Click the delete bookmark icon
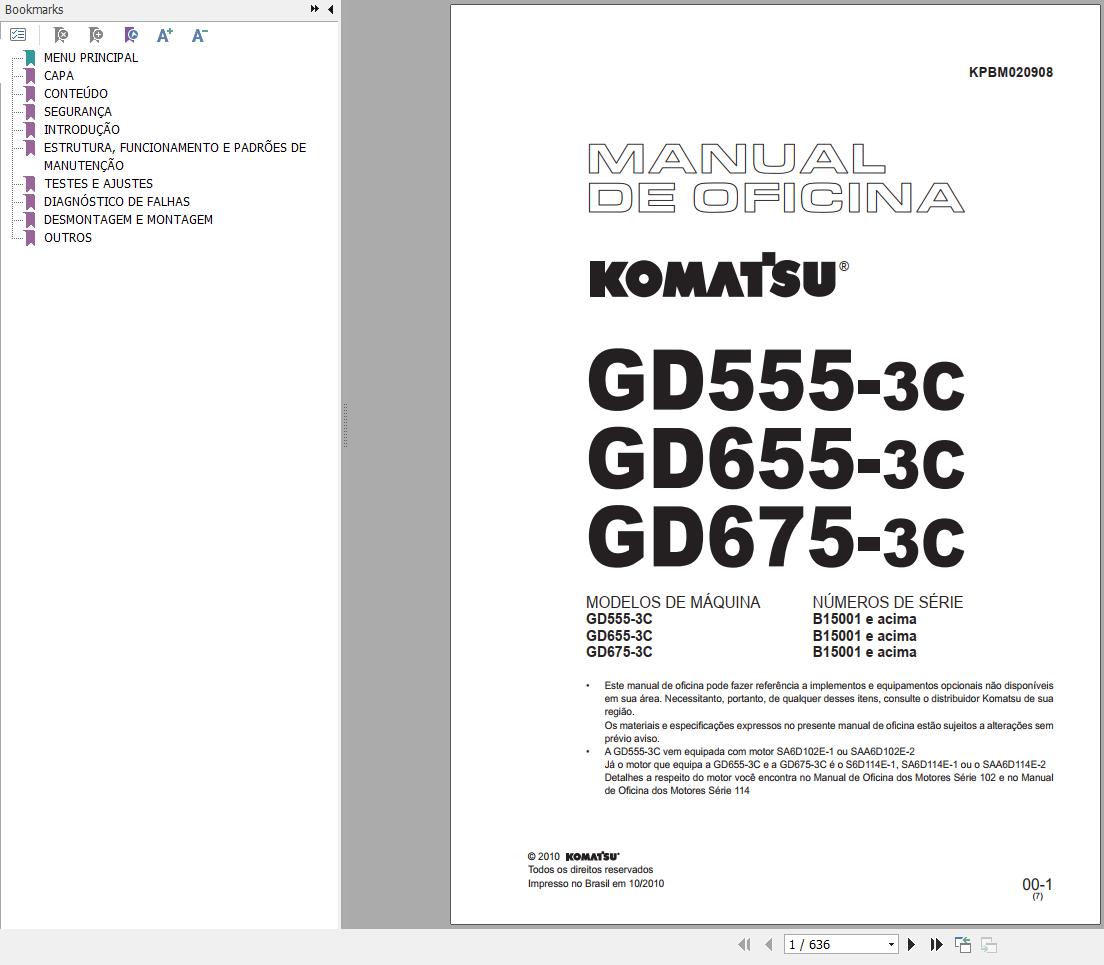Screen dimensions: 1104x965 click(61, 34)
